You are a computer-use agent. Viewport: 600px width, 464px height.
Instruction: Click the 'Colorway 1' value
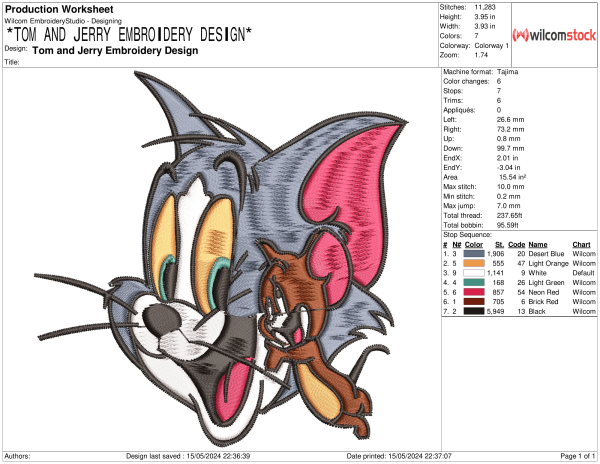click(x=492, y=46)
